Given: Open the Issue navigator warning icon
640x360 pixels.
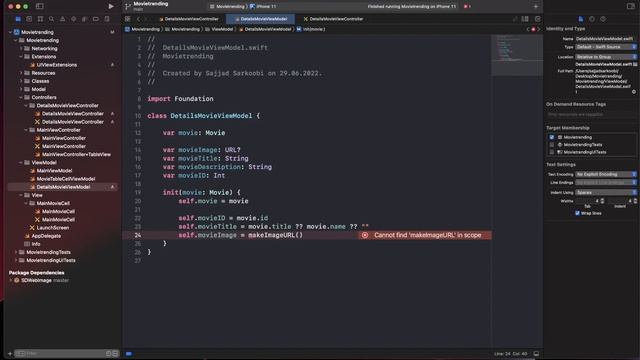Looking at the screenshot, I should 62,19.
